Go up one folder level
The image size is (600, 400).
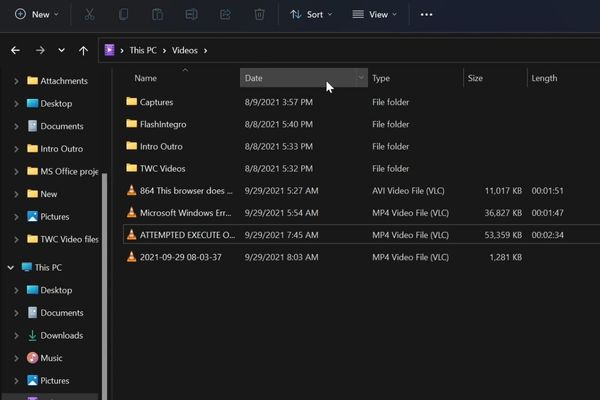tap(83, 50)
